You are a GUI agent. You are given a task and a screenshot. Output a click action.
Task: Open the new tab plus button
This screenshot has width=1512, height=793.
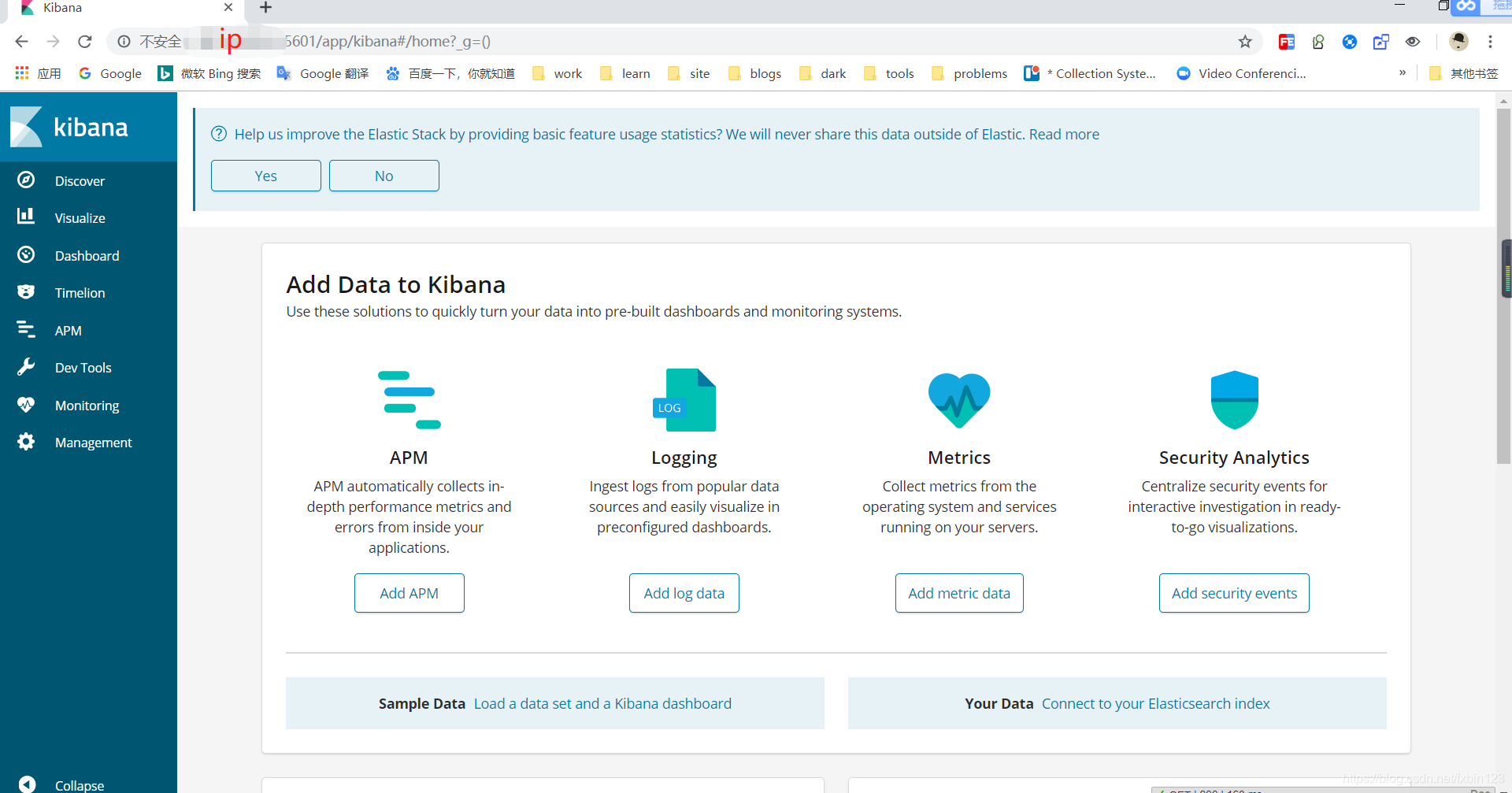coord(266,8)
